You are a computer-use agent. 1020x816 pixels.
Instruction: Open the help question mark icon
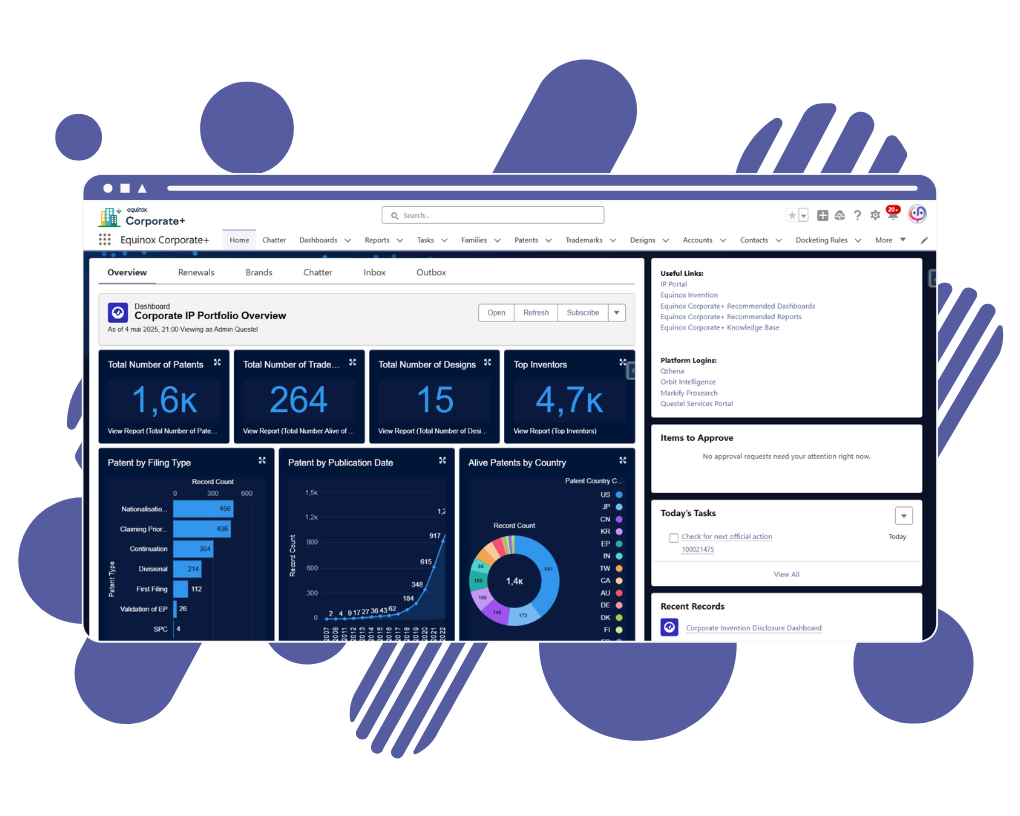tap(857, 215)
